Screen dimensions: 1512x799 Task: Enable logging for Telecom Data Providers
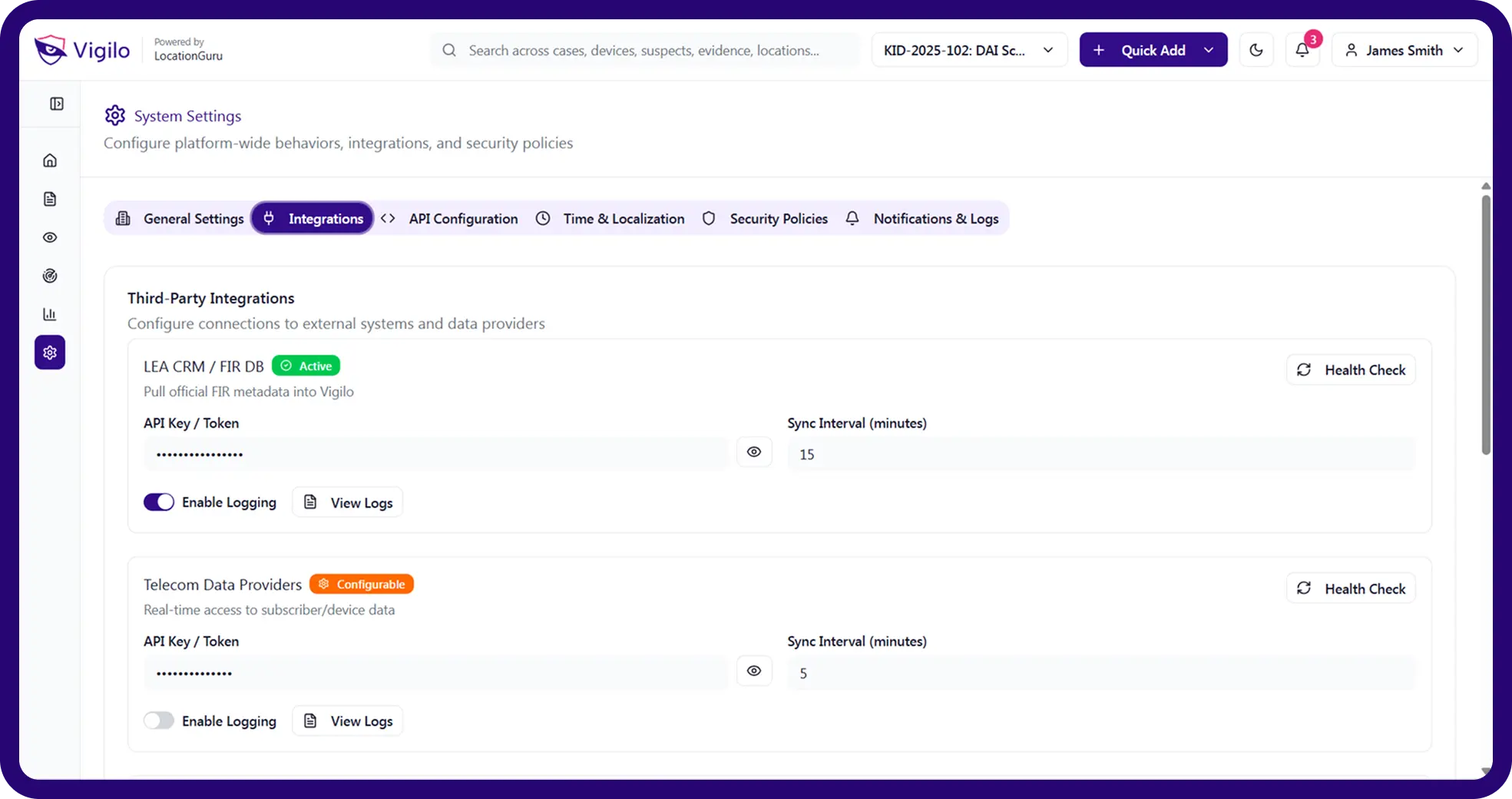(159, 721)
